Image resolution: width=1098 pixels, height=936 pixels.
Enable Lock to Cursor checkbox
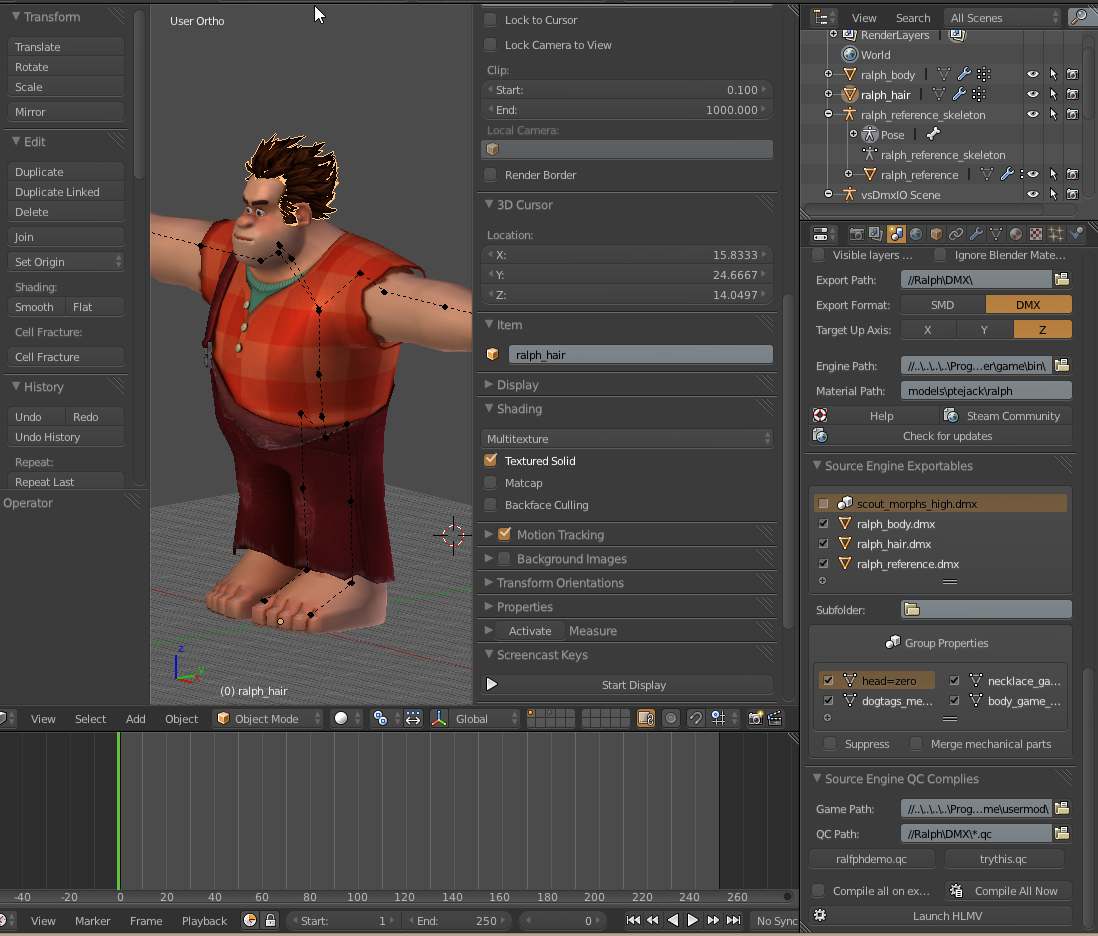[490, 20]
